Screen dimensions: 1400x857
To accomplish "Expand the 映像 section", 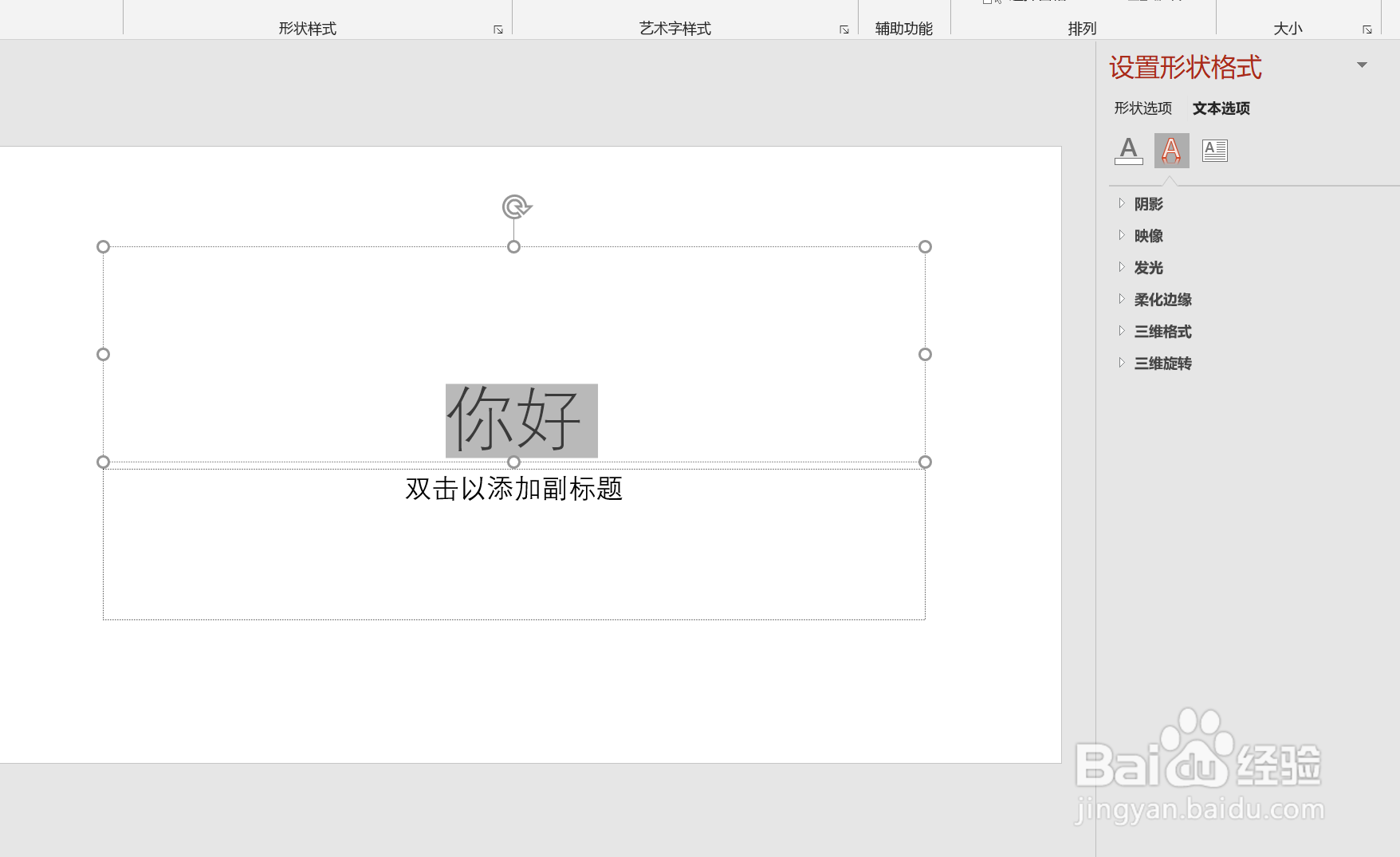I will [1148, 235].
